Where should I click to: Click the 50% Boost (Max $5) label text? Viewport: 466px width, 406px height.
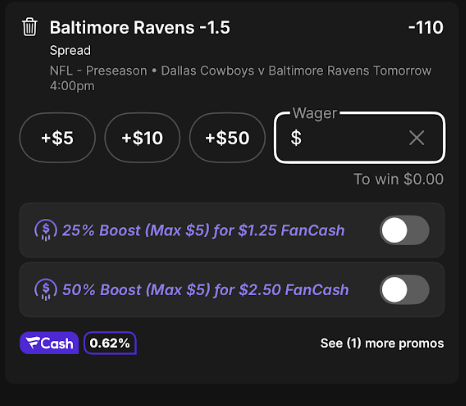[137, 290]
